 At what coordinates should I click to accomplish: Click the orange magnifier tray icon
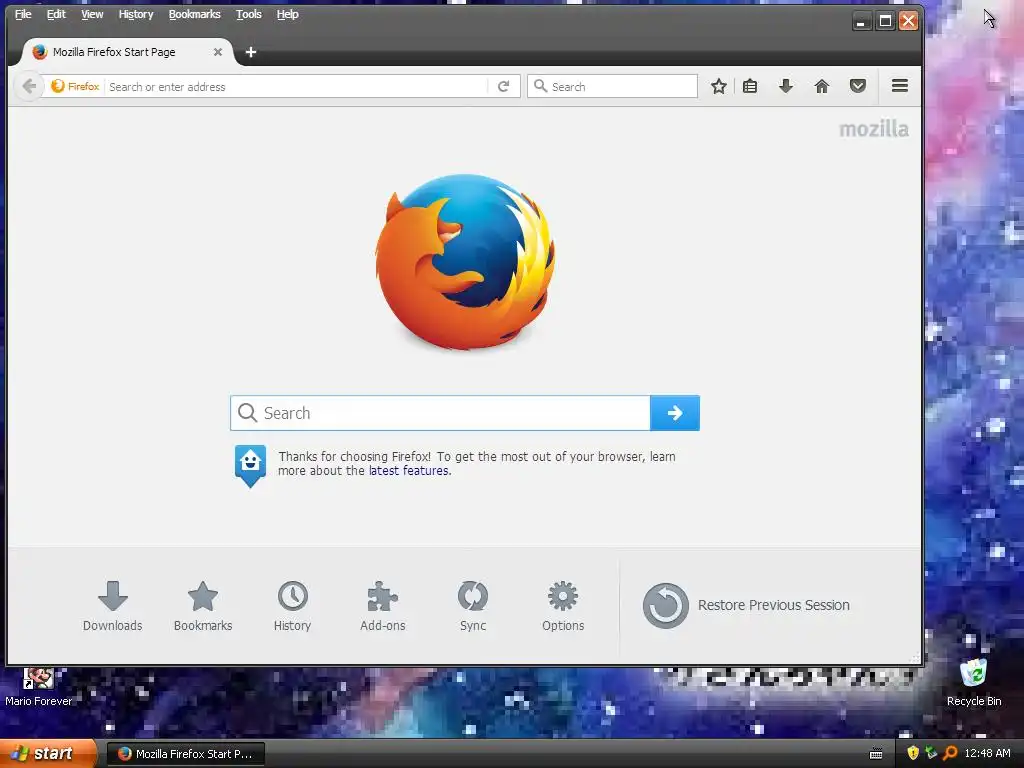point(950,753)
